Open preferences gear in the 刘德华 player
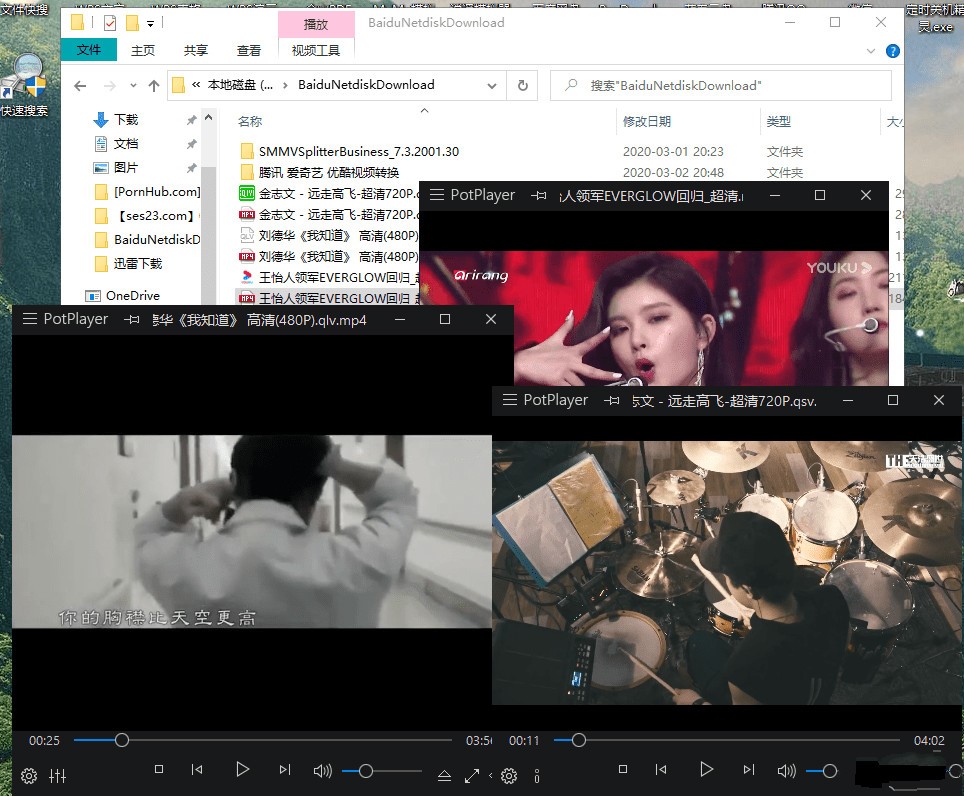 click(29, 776)
